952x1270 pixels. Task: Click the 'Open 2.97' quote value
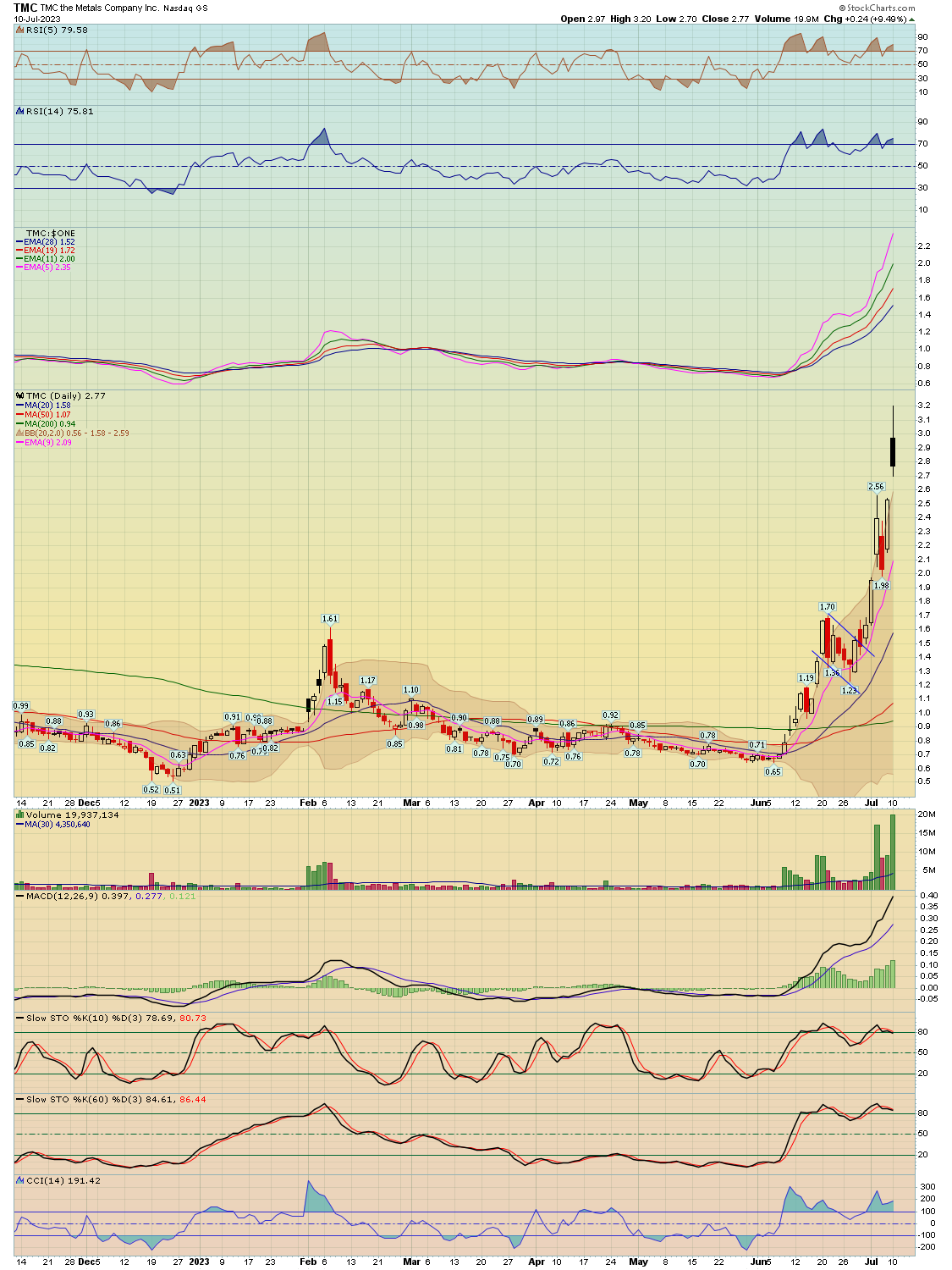[x=583, y=19]
